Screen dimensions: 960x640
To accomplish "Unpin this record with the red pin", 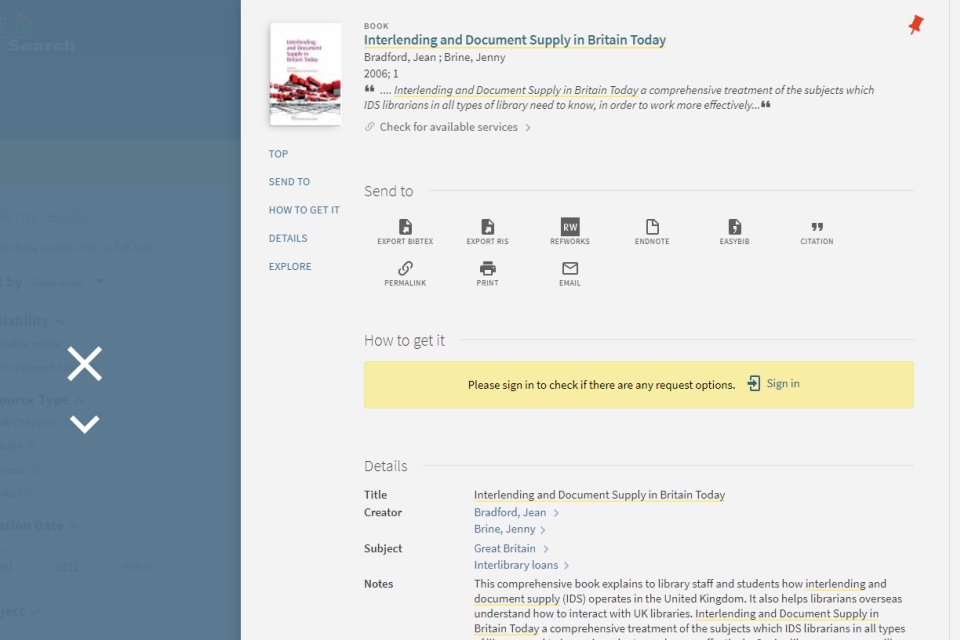I will point(915,25).
